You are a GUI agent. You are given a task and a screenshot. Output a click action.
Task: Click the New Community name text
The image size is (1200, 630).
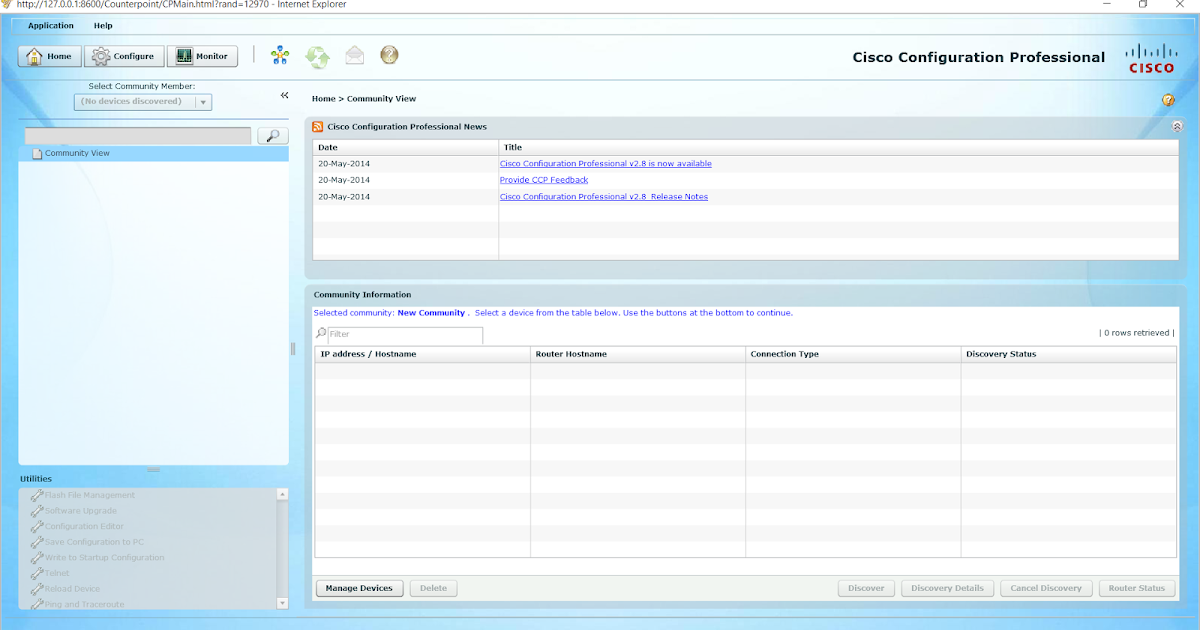[x=431, y=313]
